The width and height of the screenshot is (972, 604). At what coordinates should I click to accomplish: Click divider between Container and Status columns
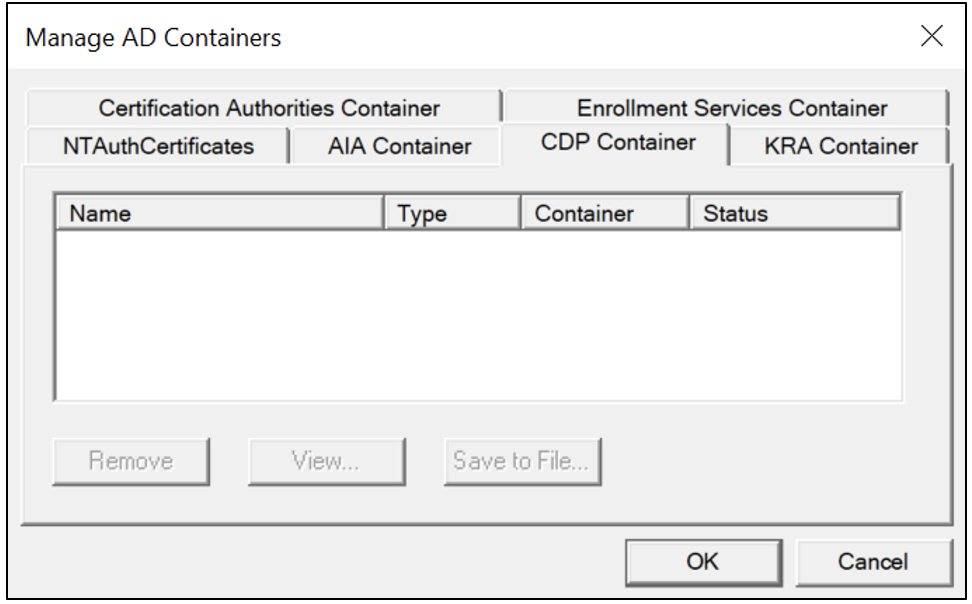pos(690,213)
